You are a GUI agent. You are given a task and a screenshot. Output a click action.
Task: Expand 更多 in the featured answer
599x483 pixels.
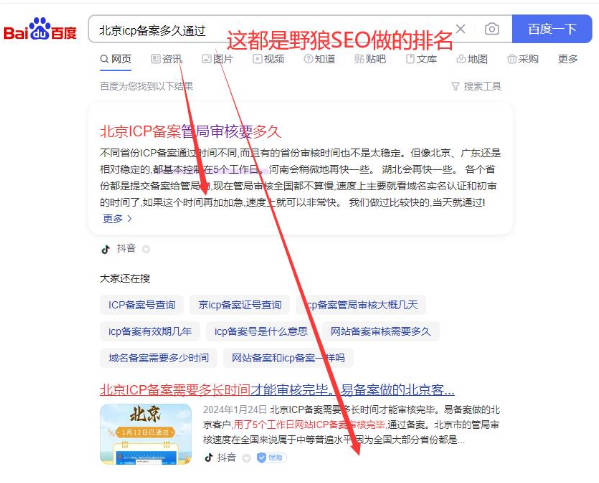coord(117,219)
